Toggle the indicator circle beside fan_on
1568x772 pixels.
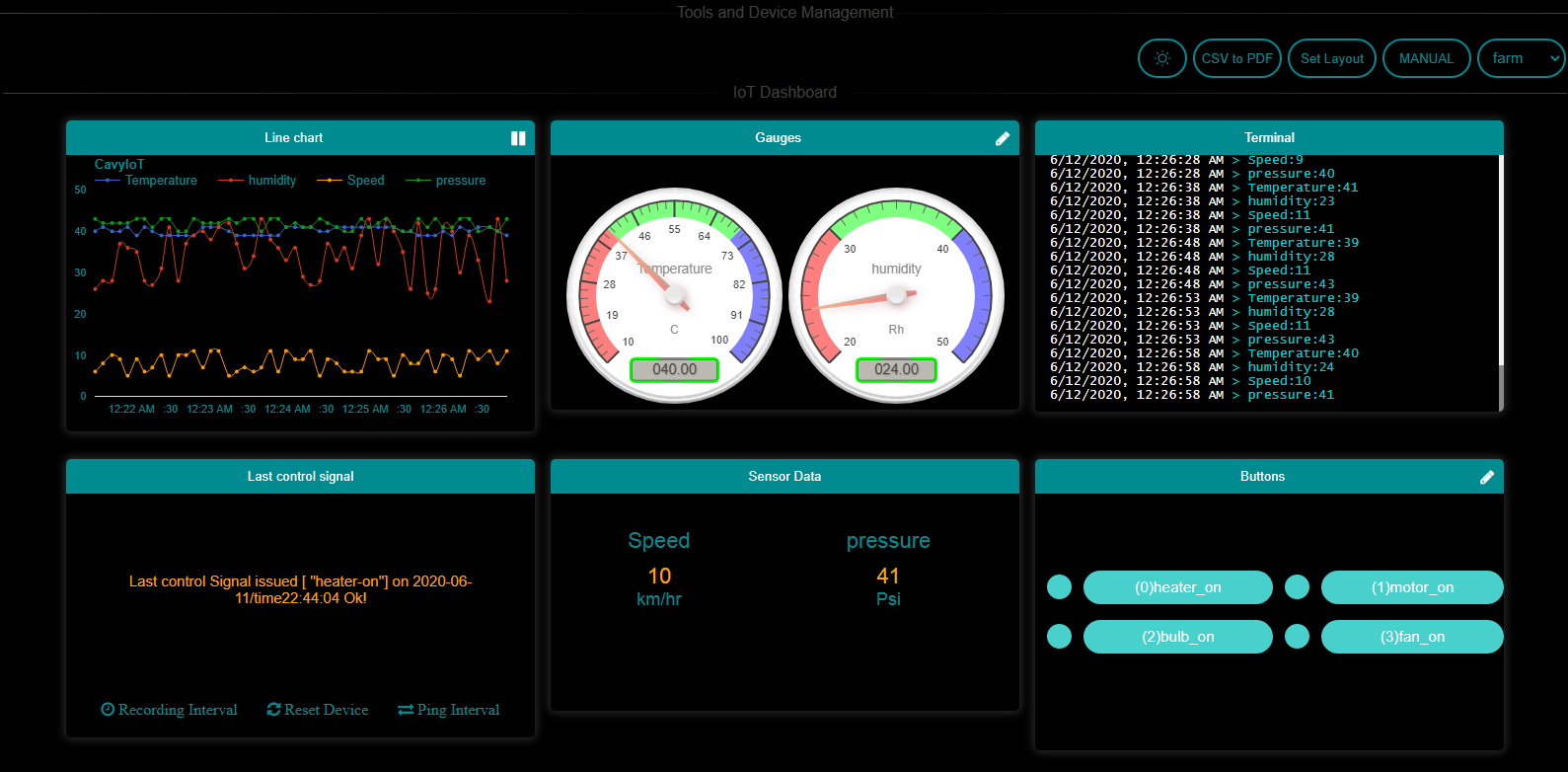click(1297, 637)
